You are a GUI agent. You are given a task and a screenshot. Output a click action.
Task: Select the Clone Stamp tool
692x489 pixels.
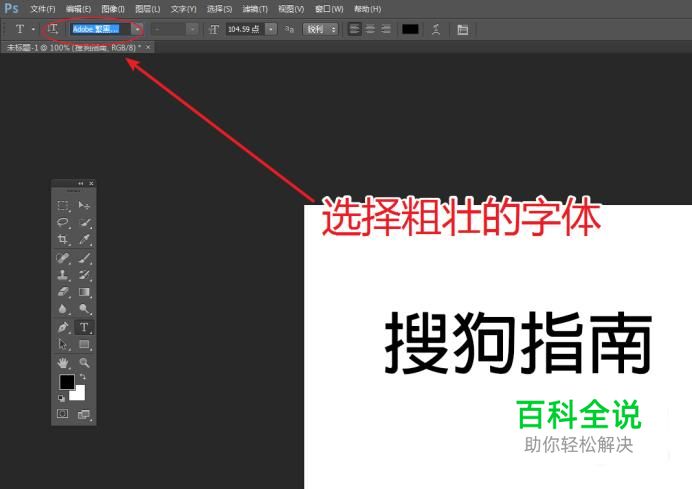coord(63,275)
